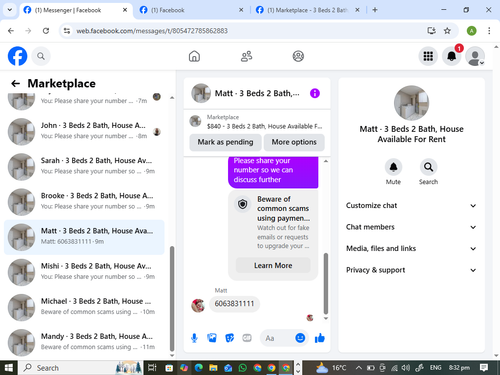This screenshot has width=500, height=375.
Task: Bookmark this page with star
Action: coord(447,31)
